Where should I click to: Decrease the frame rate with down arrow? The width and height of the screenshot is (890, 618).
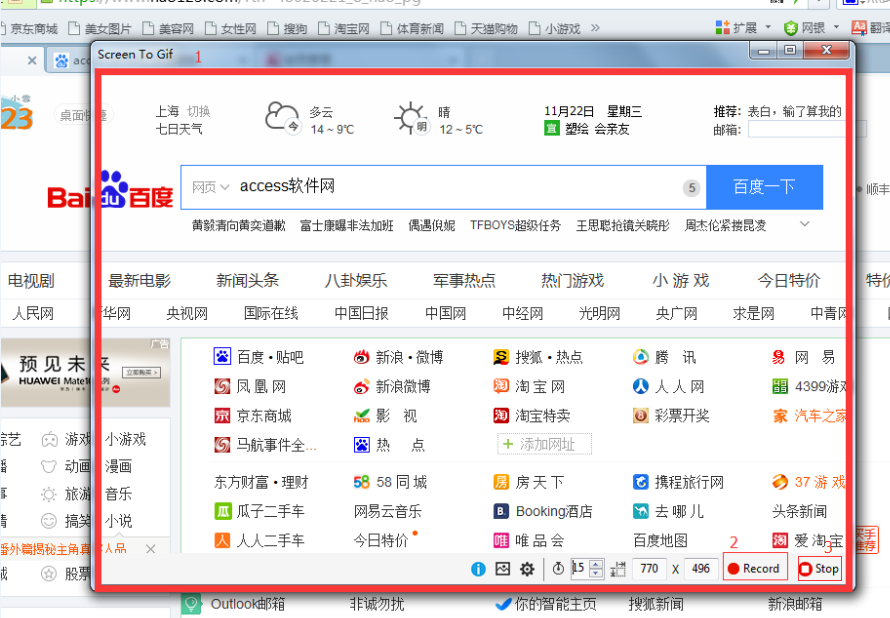pyautogui.click(x=596, y=573)
